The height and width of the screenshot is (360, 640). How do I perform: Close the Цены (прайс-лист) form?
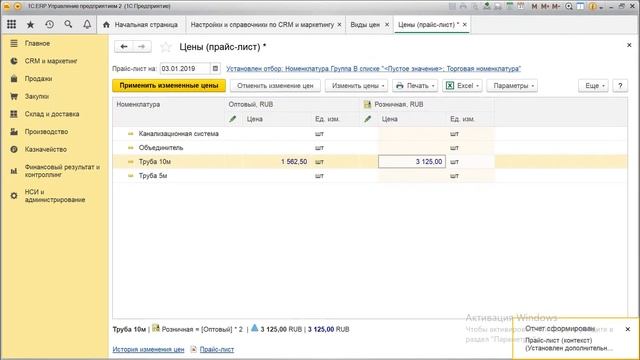[629, 45]
